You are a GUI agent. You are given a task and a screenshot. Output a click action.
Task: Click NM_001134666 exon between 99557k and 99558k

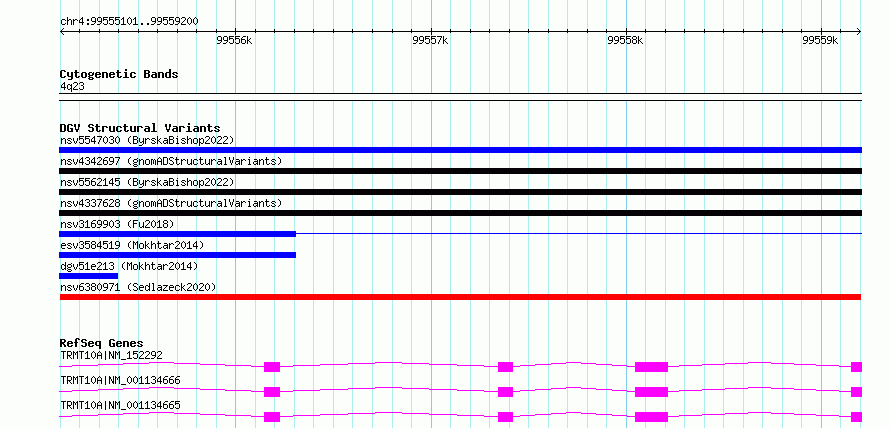coord(505,392)
